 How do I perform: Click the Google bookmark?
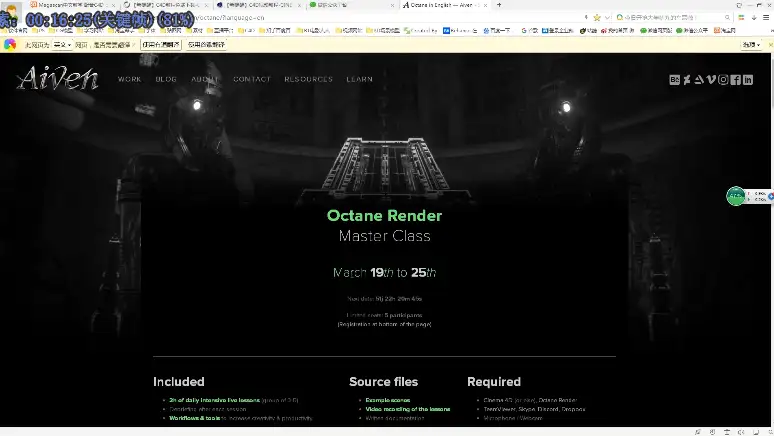pyautogui.click(x=530, y=31)
